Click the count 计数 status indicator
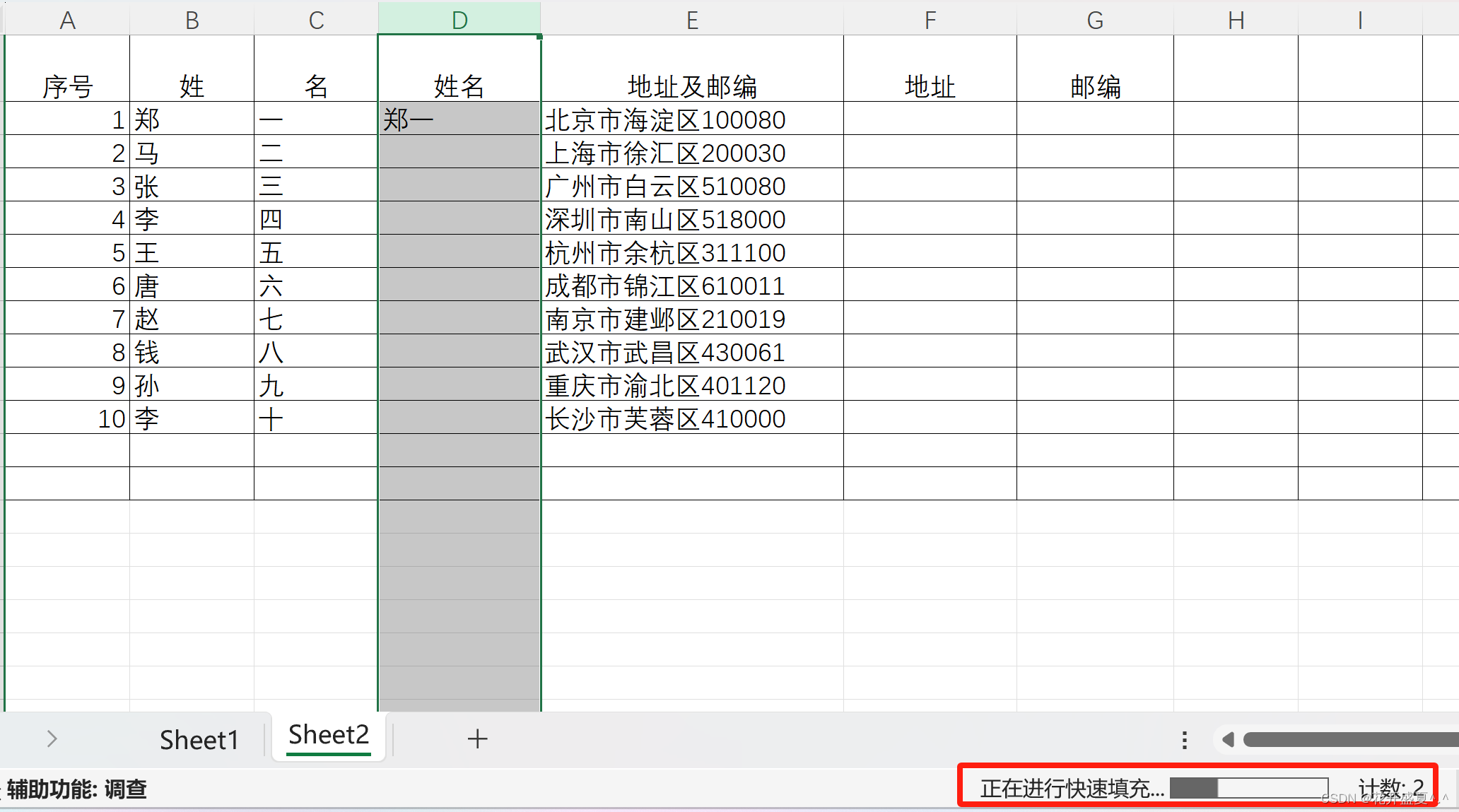 pos(1390,787)
